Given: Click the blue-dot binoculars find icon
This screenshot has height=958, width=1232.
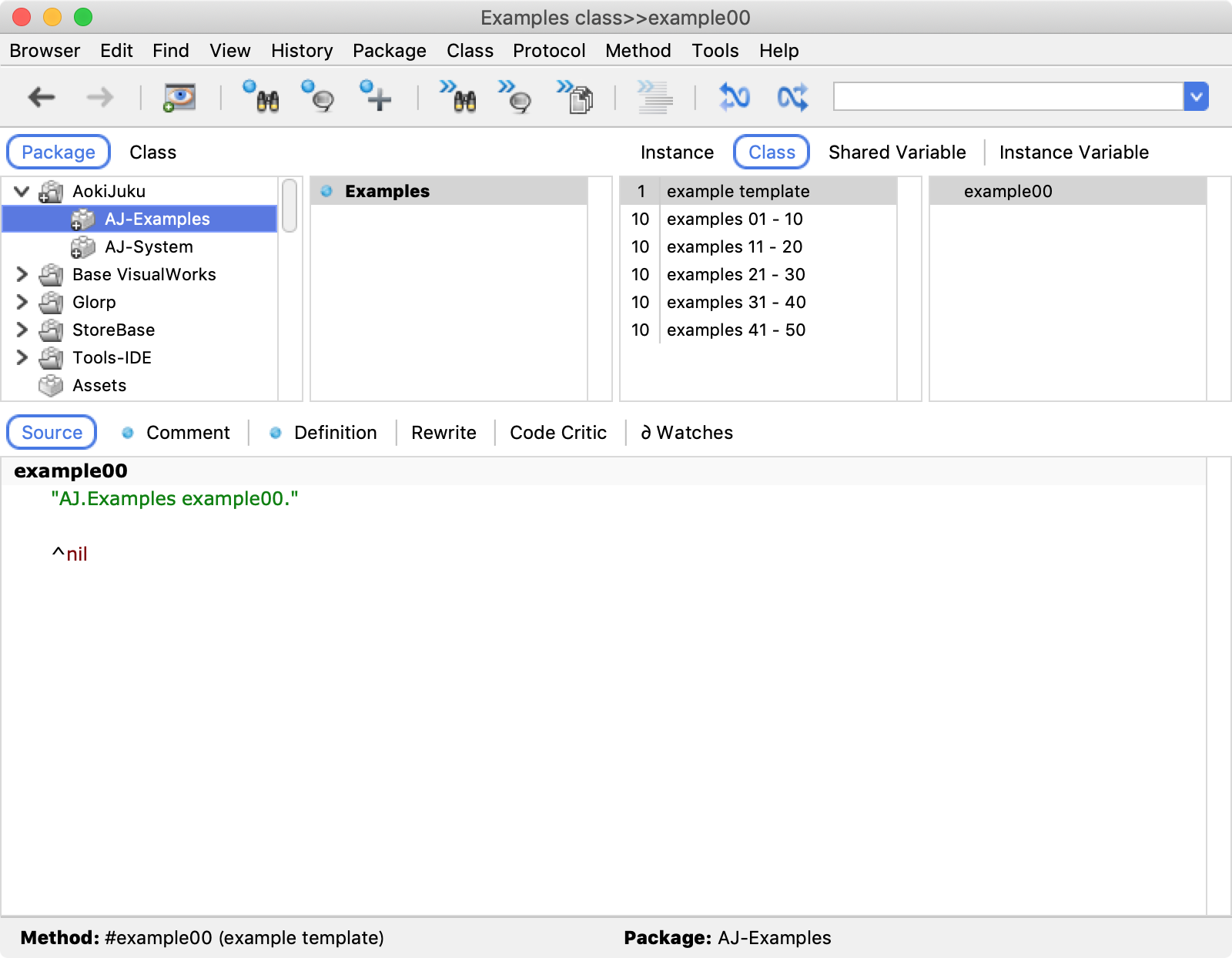Looking at the screenshot, I should point(261,96).
